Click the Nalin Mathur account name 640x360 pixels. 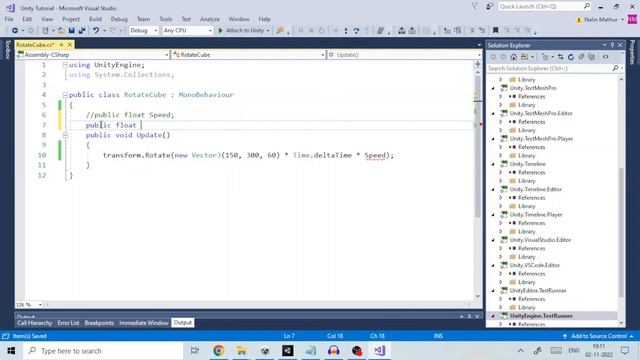[600, 20]
